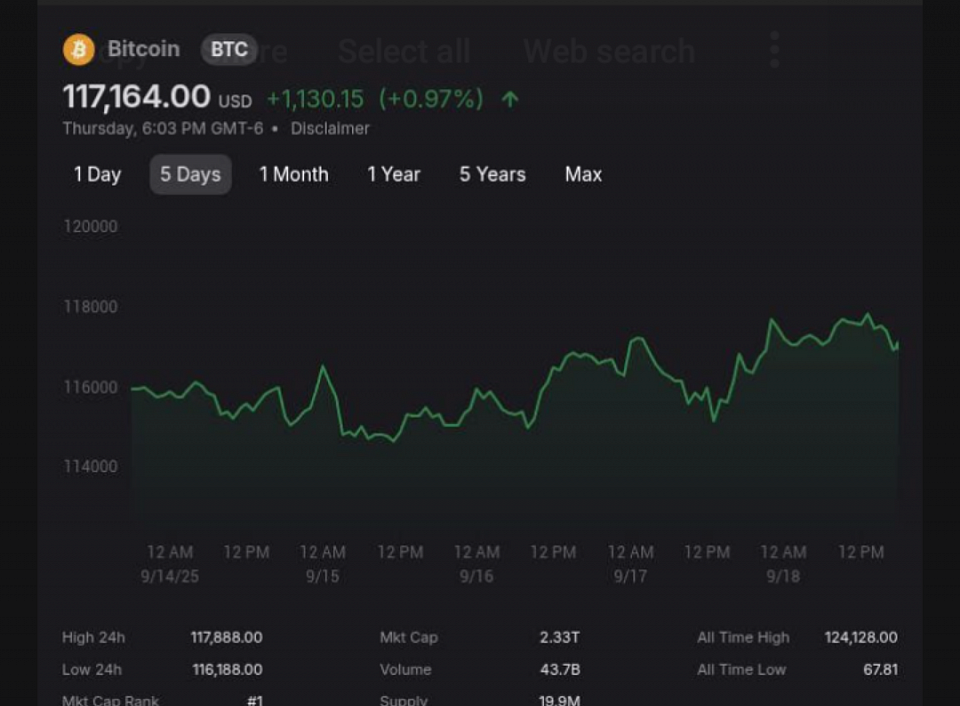960x706 pixels.
Task: Click the green up arrow indicator
Action: tap(510, 99)
